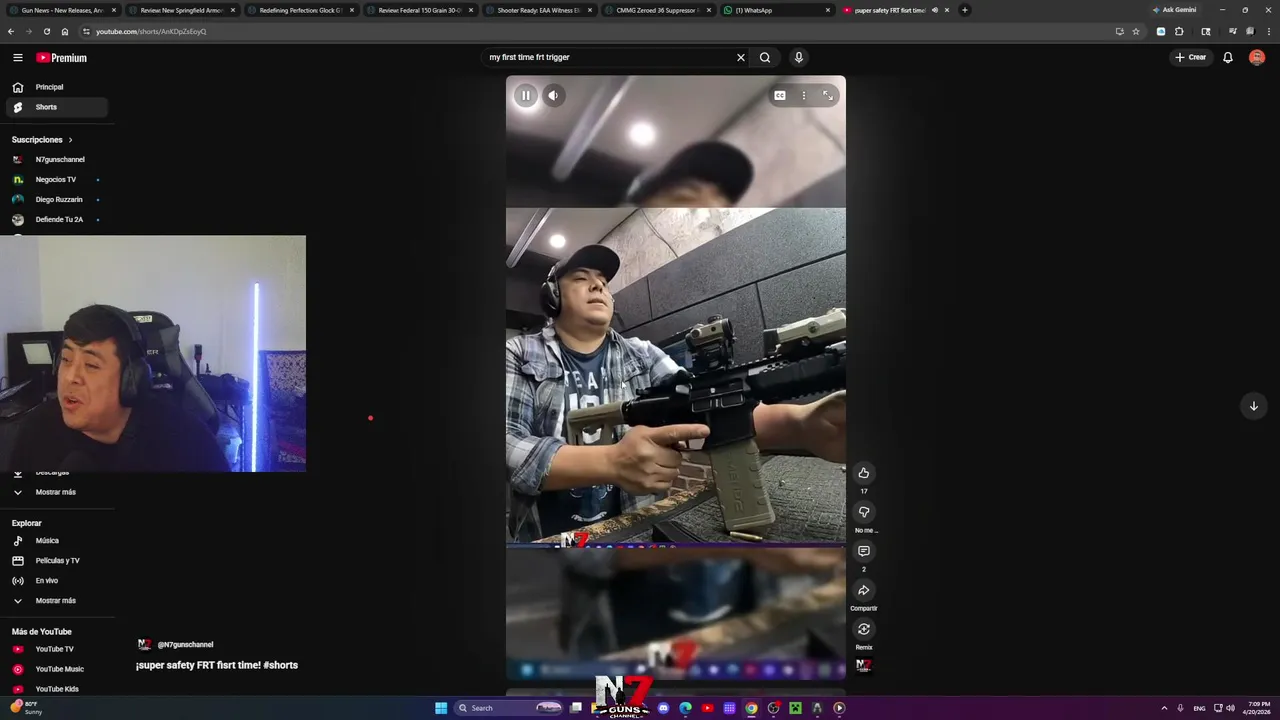Enter fullscreen on the Short player
1280x720 pixels.
(828, 96)
